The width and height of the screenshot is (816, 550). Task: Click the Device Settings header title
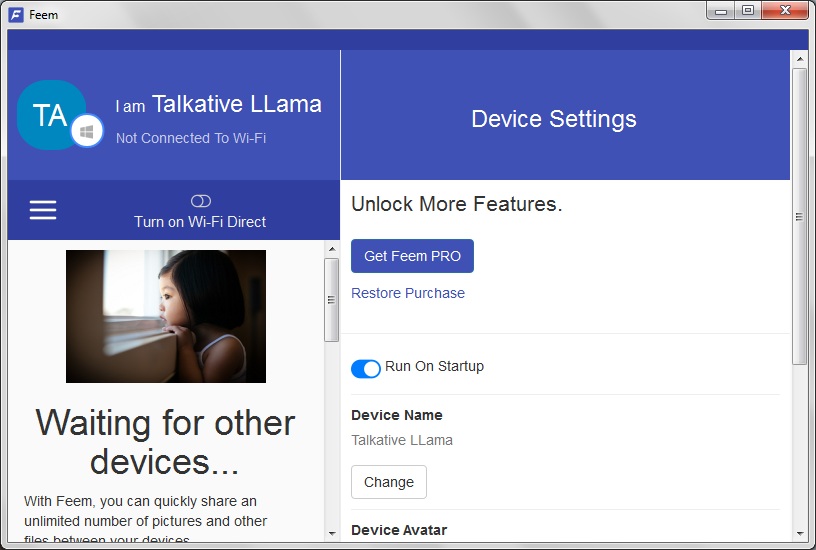pyautogui.click(x=553, y=119)
